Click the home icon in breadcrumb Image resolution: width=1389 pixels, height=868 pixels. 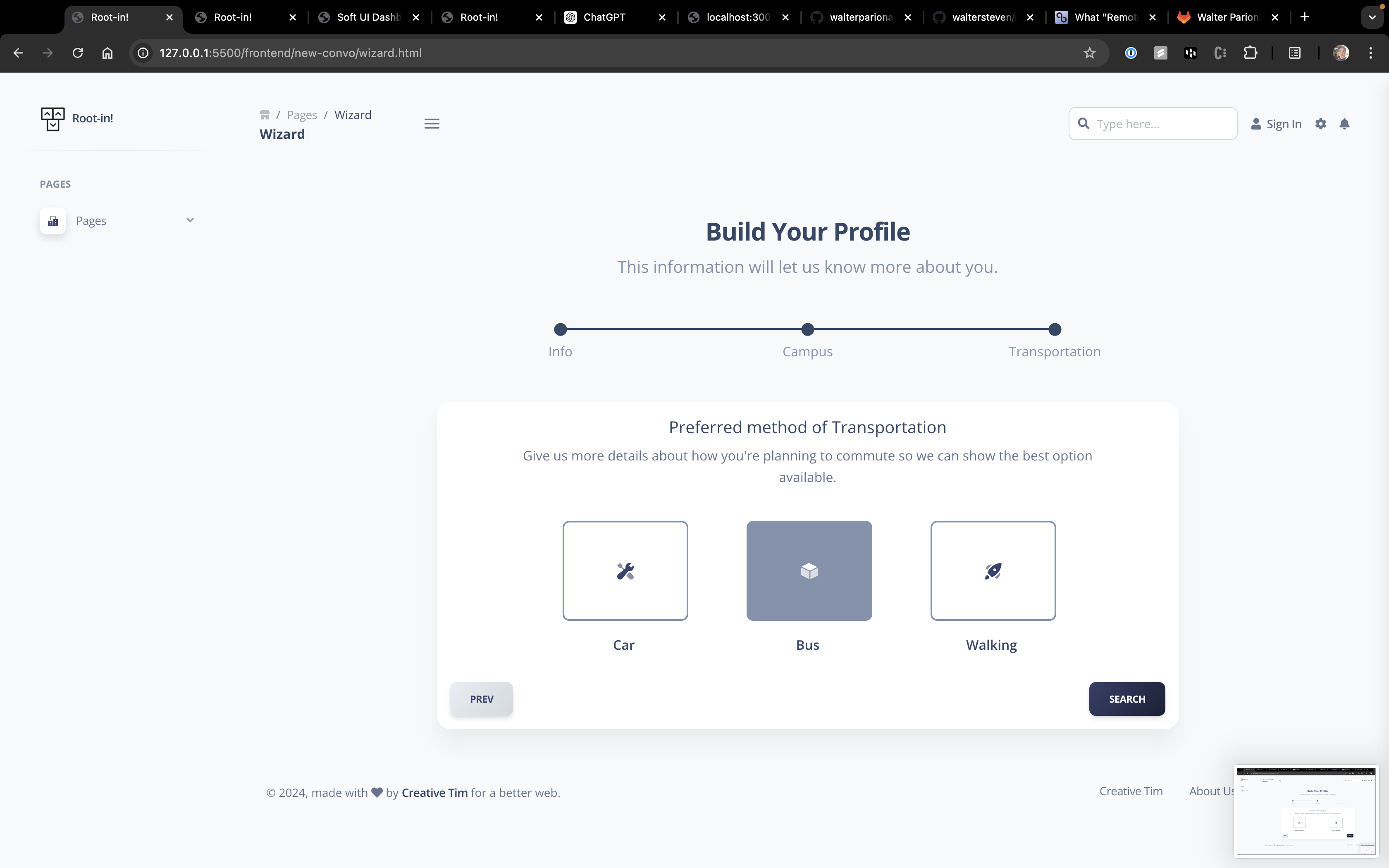[x=265, y=115]
